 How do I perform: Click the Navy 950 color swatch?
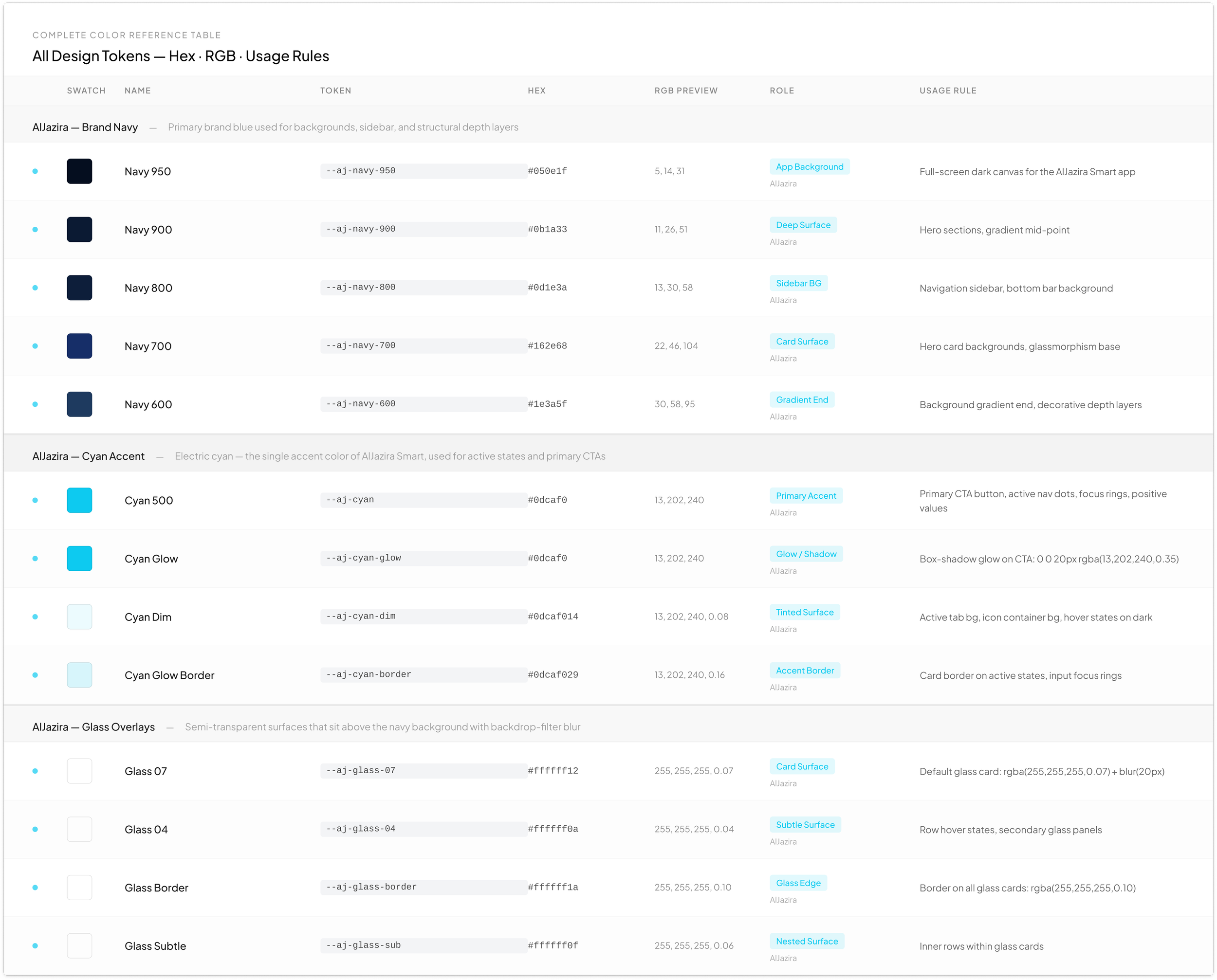pyautogui.click(x=80, y=171)
